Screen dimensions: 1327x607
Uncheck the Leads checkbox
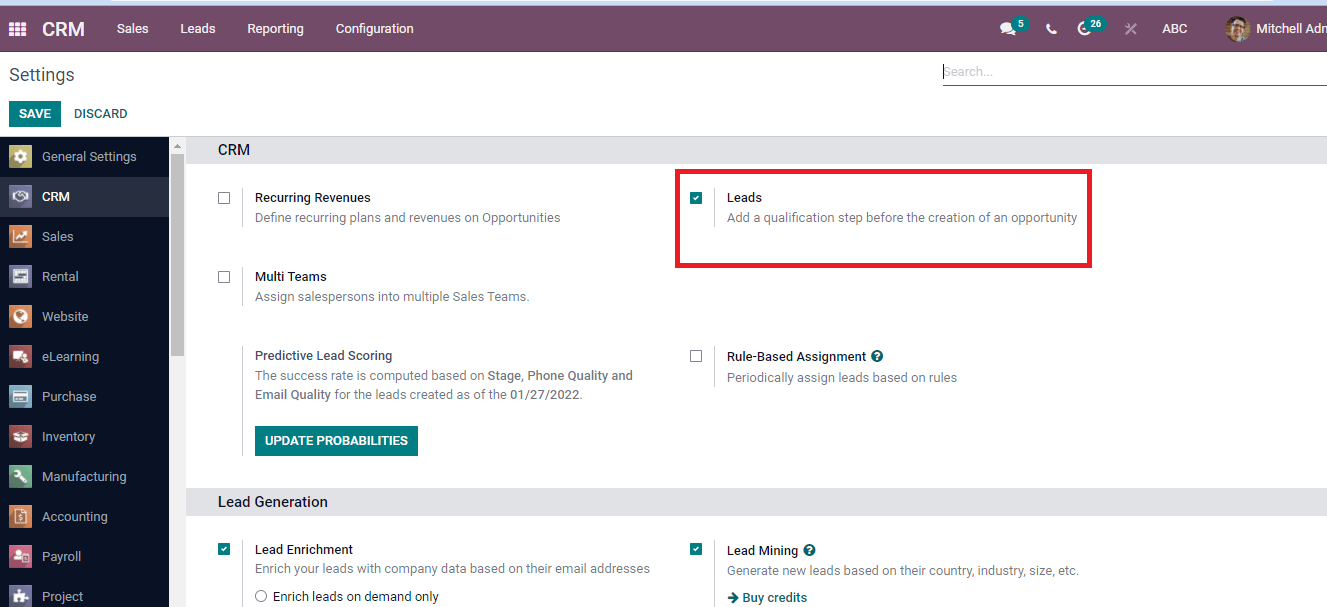[x=696, y=198]
